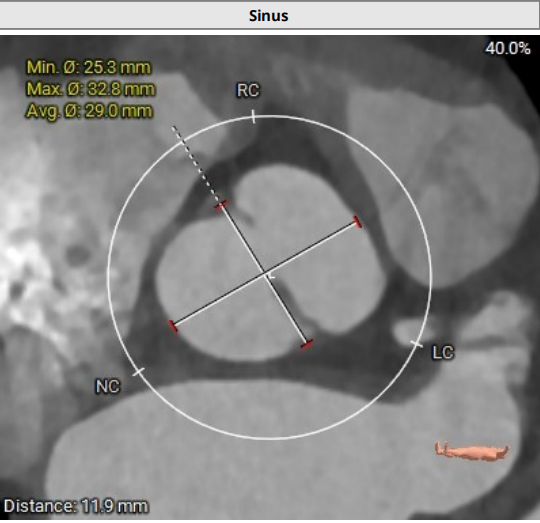540x523 pixels.
Task: Grab the lower-left red caliper handle
Action: [x=173, y=326]
